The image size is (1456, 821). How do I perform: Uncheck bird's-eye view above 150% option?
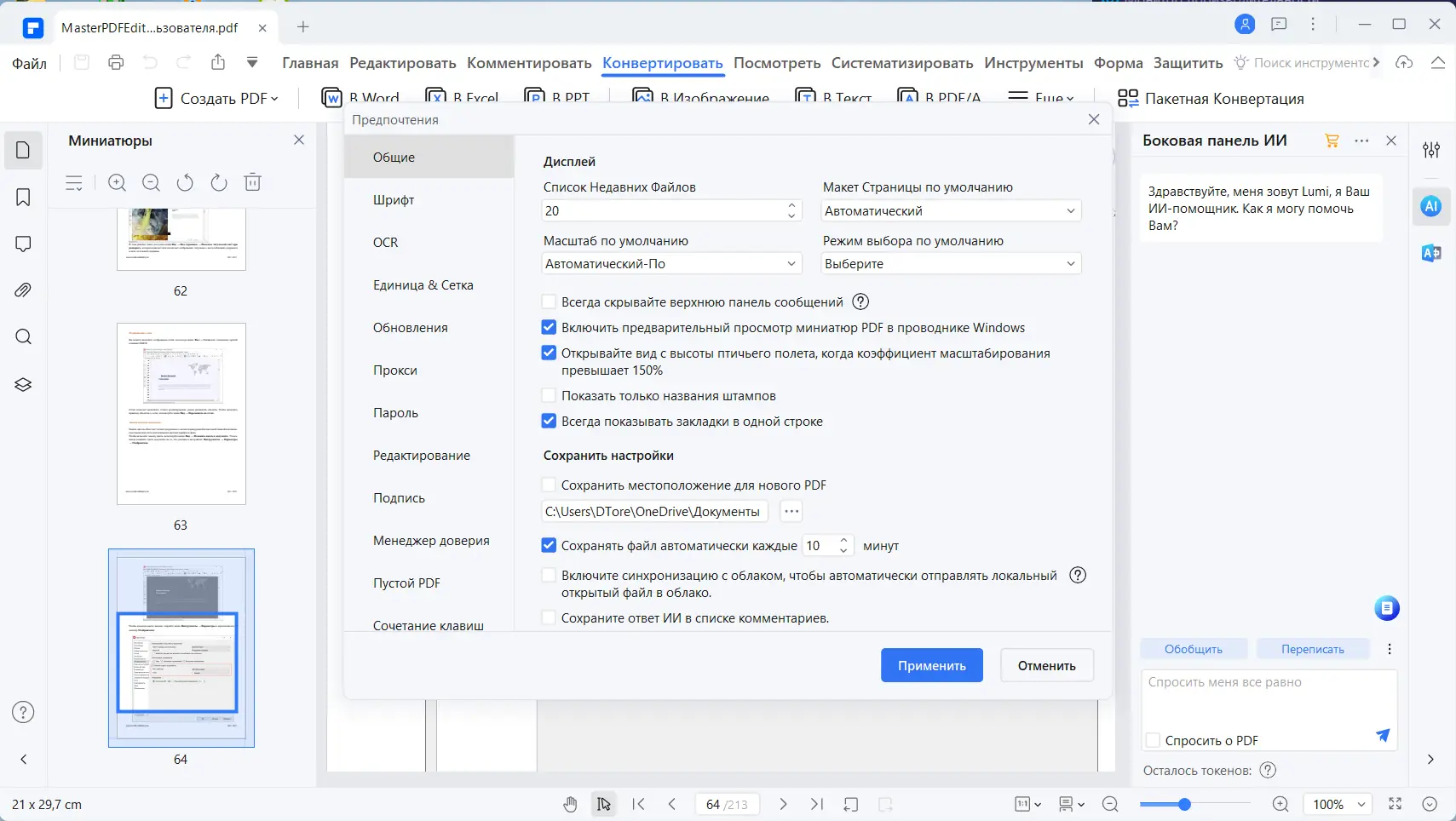[549, 353]
